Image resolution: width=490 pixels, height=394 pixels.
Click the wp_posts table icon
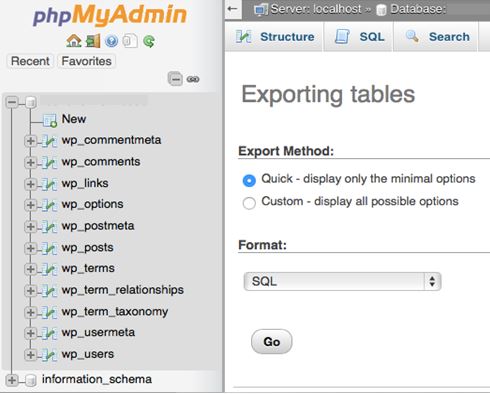coord(50,248)
